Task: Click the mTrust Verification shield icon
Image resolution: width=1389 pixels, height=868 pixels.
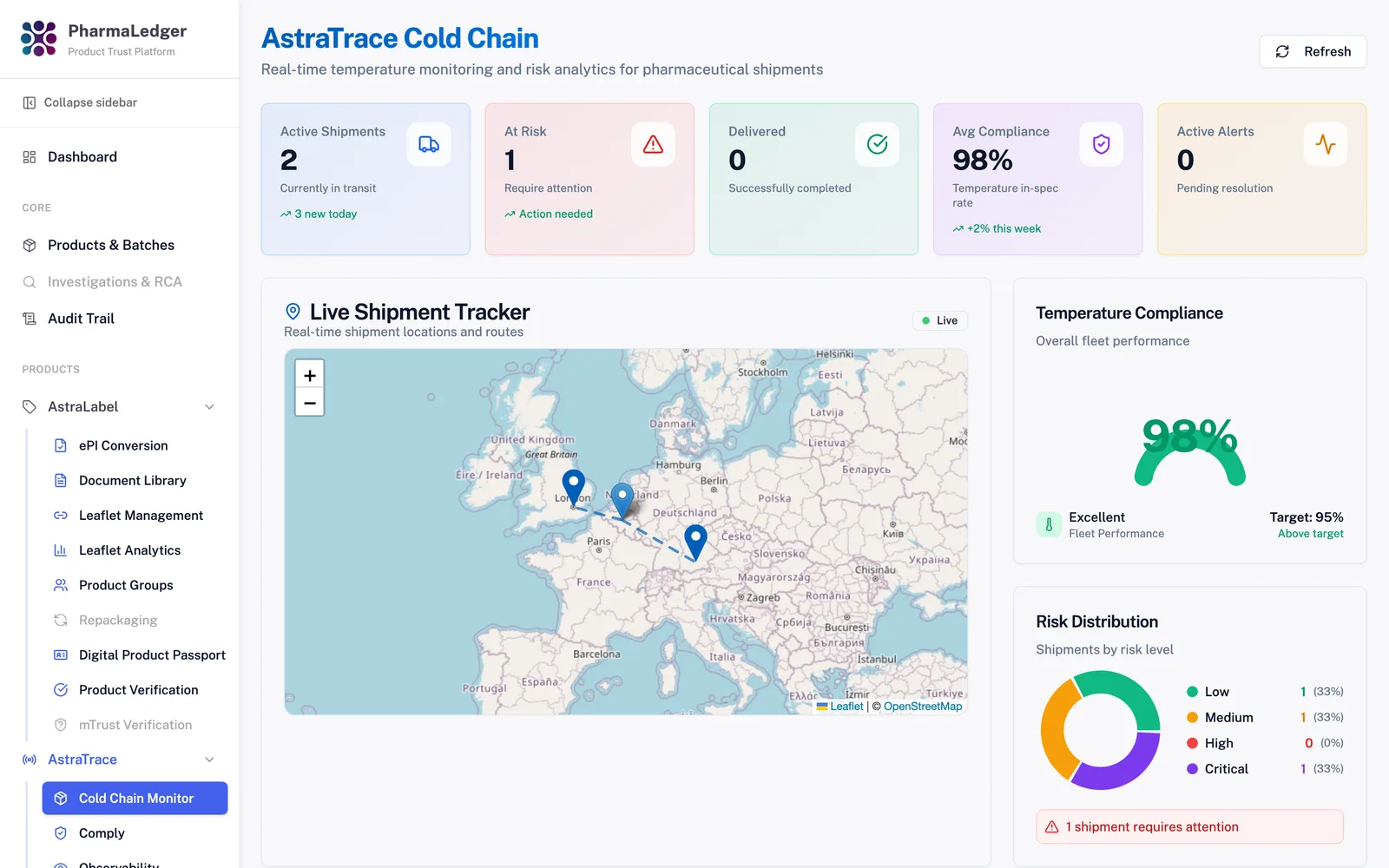Action: click(x=61, y=725)
